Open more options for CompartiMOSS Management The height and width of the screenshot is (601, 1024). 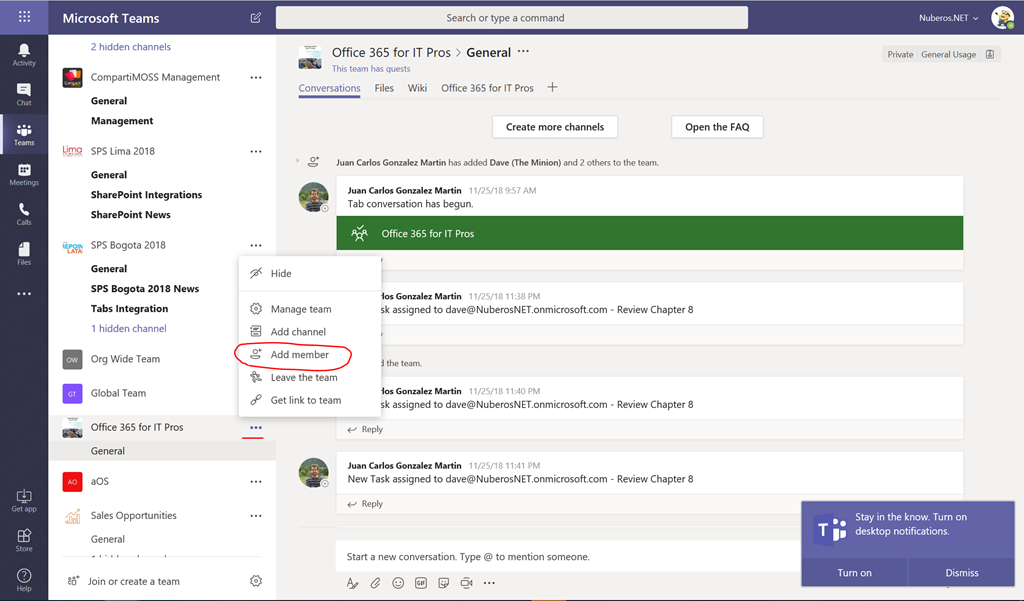pos(256,77)
